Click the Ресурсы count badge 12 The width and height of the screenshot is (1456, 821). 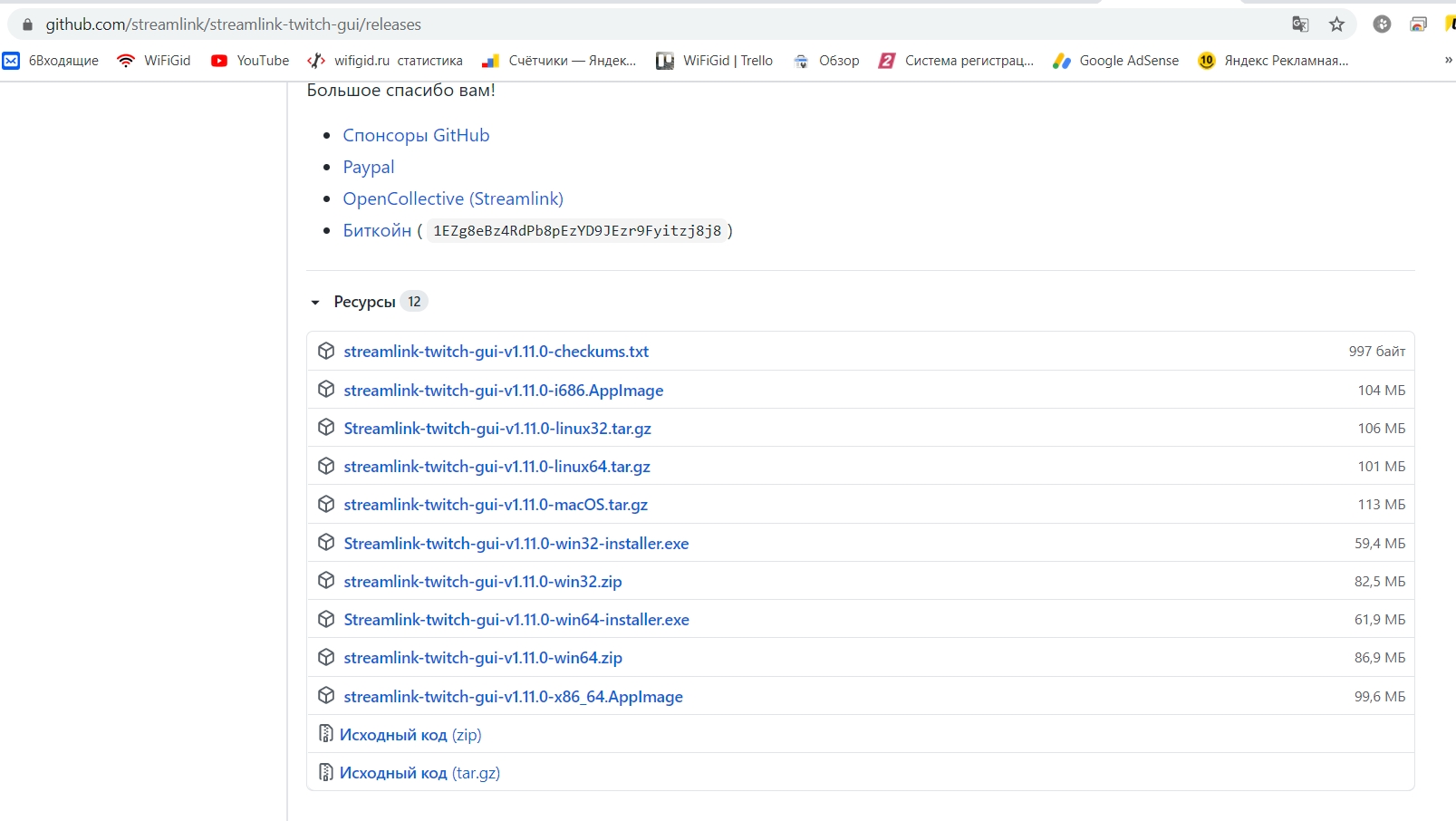(414, 302)
